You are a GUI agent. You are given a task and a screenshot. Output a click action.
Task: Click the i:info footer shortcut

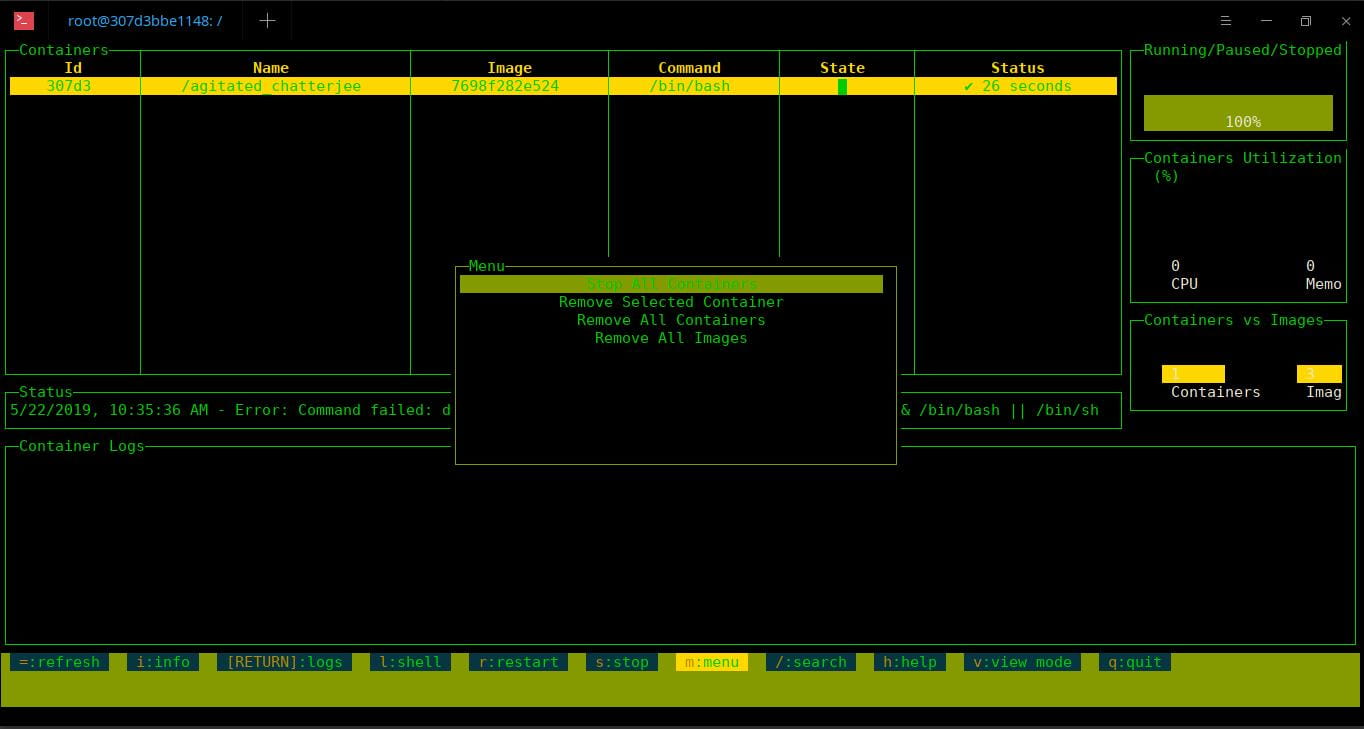(163, 662)
